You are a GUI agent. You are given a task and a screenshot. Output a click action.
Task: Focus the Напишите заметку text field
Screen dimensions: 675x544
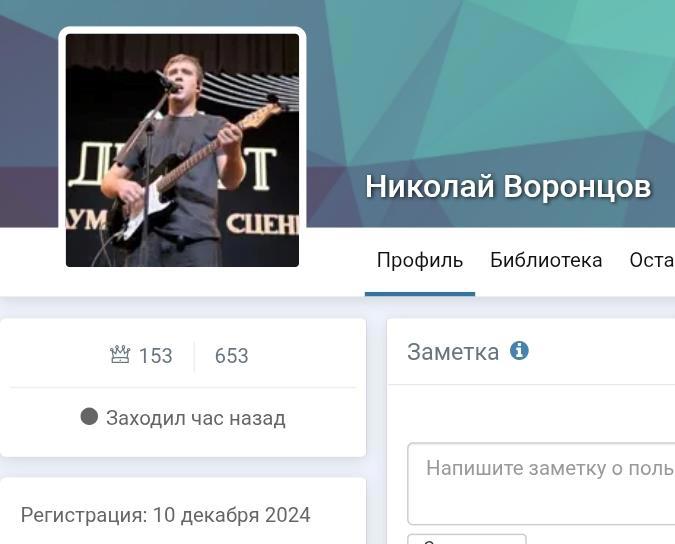pyautogui.click(x=541, y=483)
